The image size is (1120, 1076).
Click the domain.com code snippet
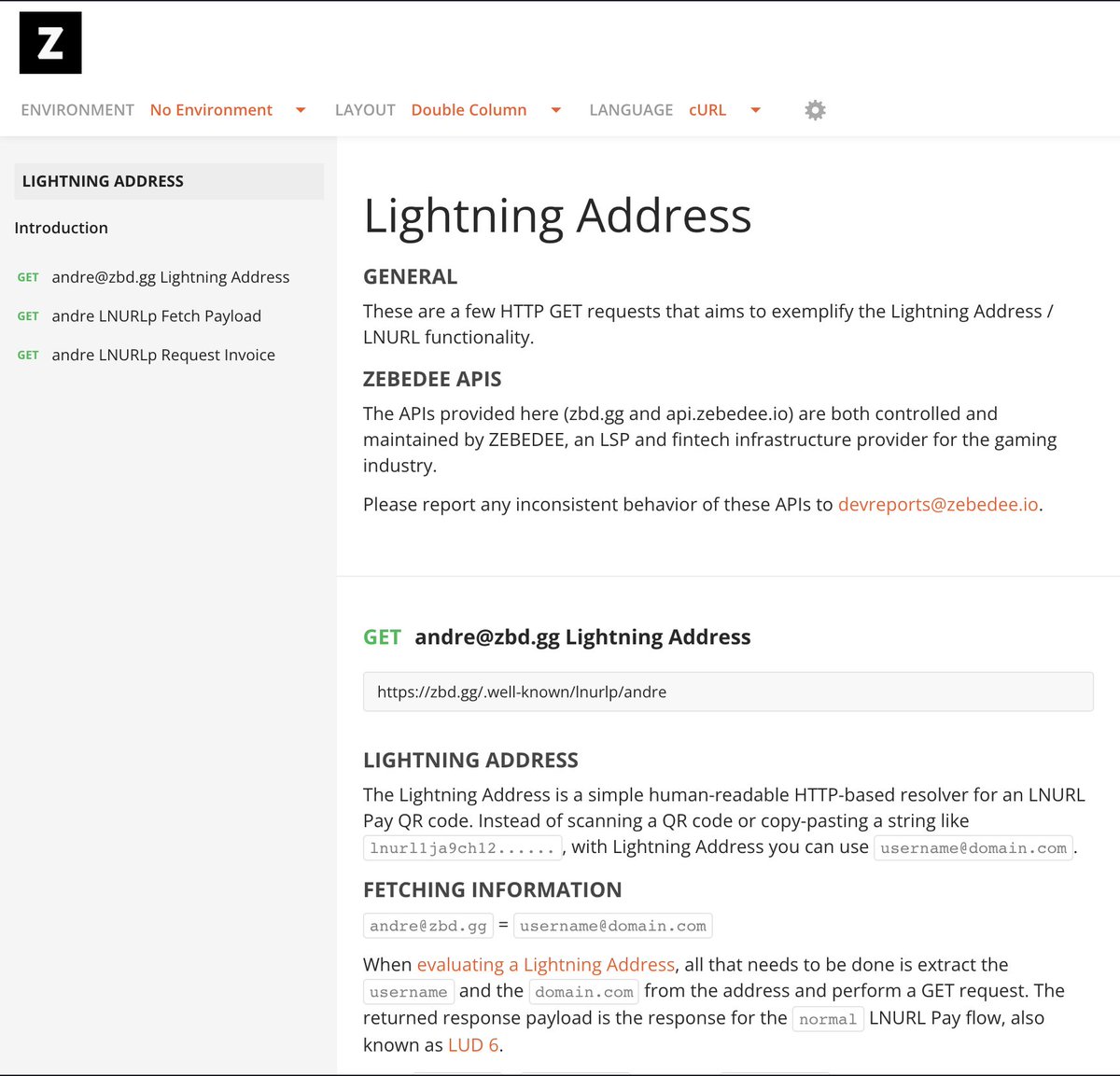[584, 991]
